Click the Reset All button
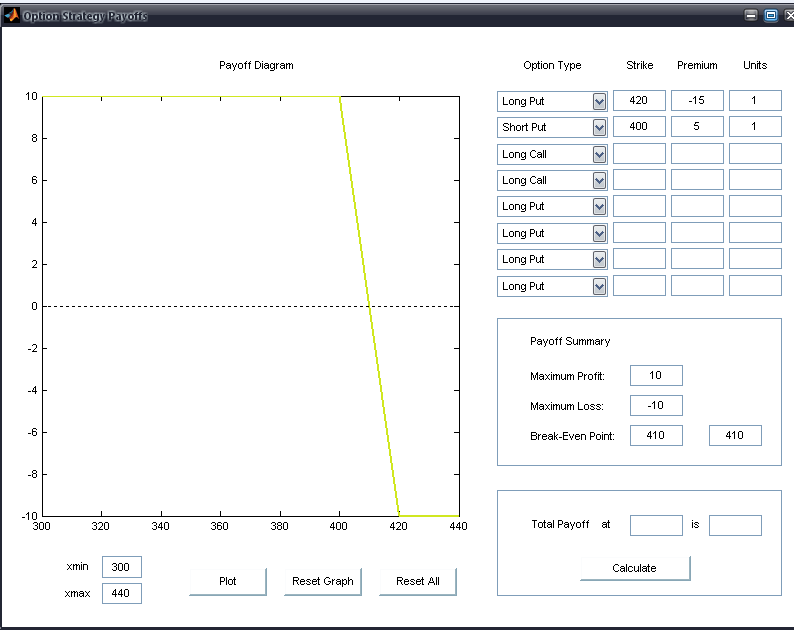Image resolution: width=794 pixels, height=630 pixels. (418, 581)
